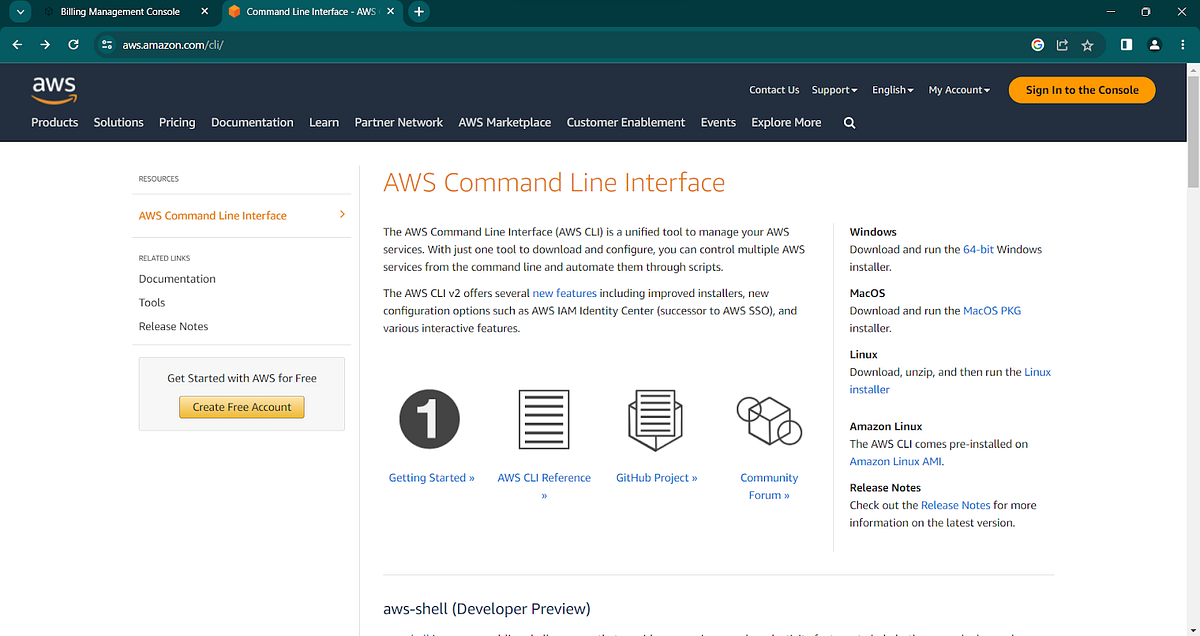Reload the current page

coord(72,45)
